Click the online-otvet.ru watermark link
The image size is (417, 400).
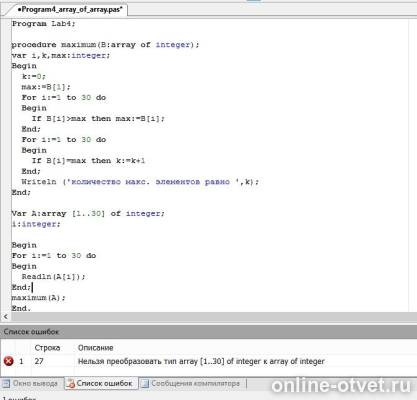341,386
